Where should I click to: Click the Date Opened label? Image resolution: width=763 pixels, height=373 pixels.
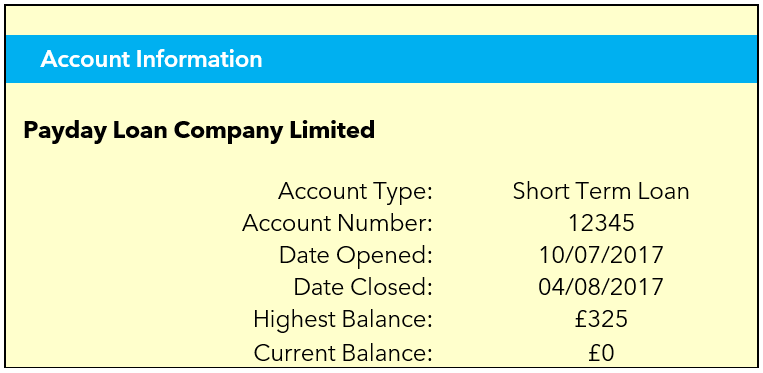pyautogui.click(x=356, y=256)
